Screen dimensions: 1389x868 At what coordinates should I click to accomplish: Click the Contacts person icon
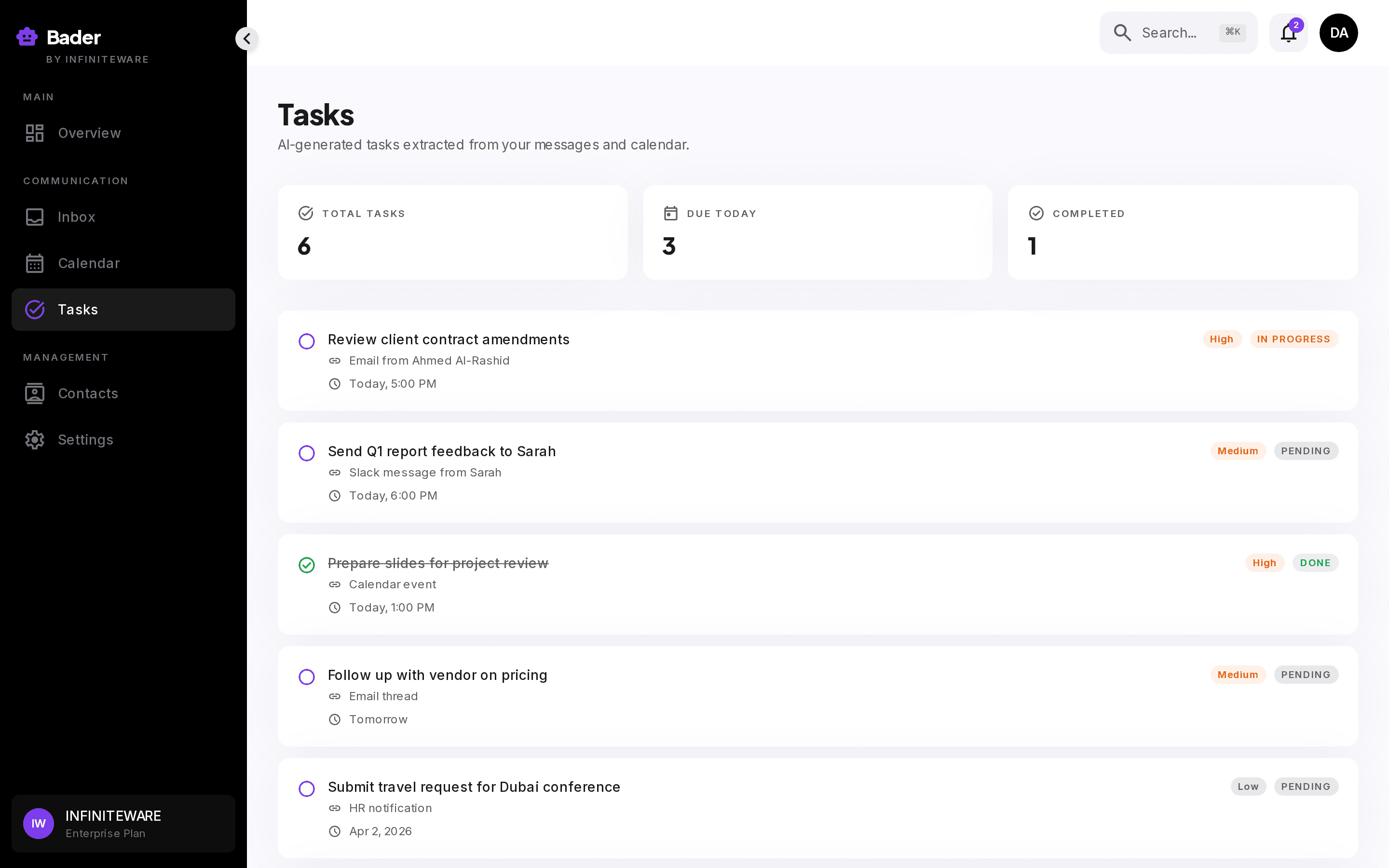(34, 394)
